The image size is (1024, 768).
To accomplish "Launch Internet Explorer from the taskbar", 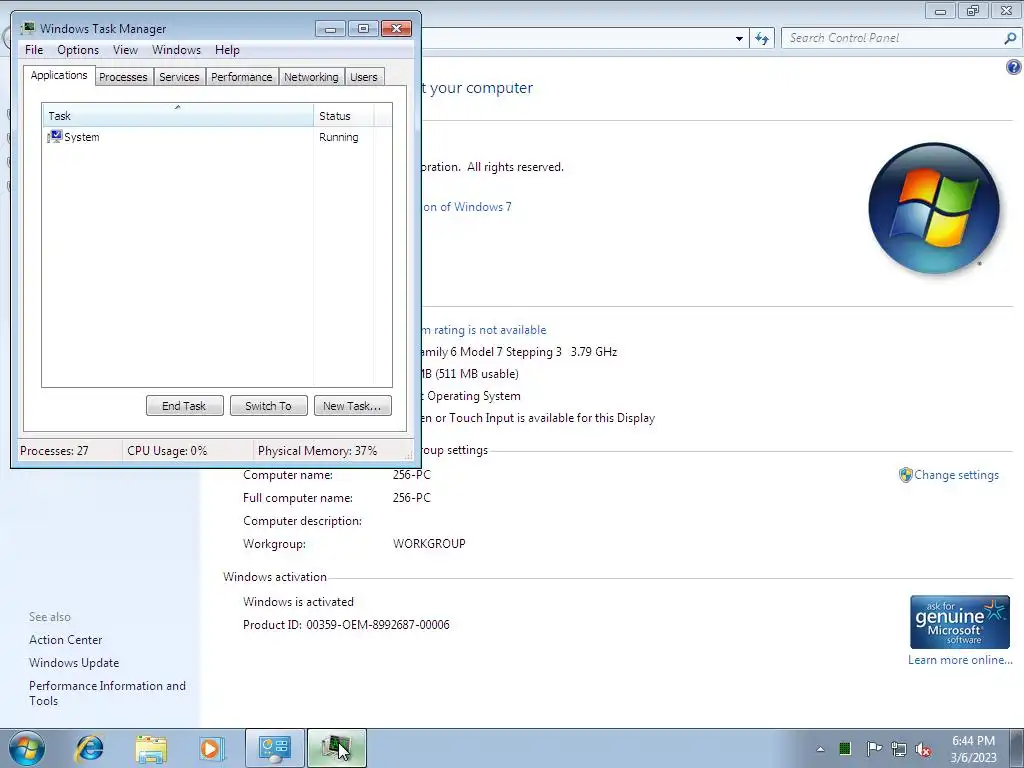I will pyautogui.click(x=89, y=748).
